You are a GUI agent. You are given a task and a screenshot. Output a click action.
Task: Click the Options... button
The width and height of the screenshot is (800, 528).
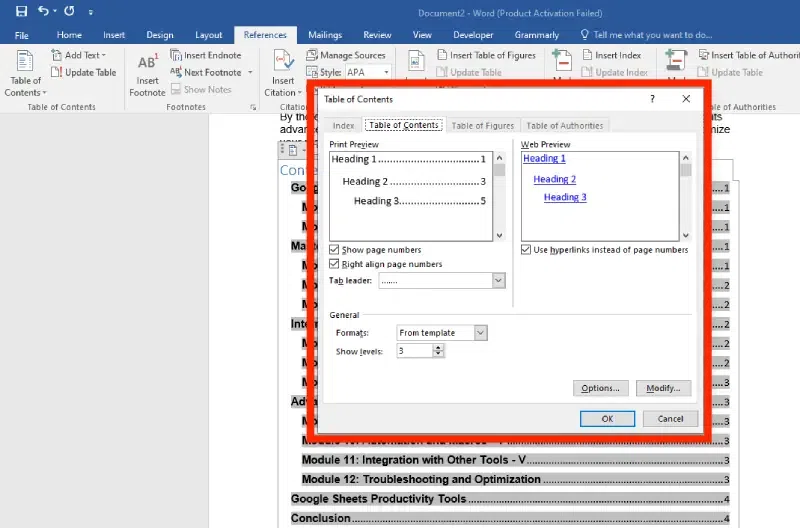click(601, 388)
